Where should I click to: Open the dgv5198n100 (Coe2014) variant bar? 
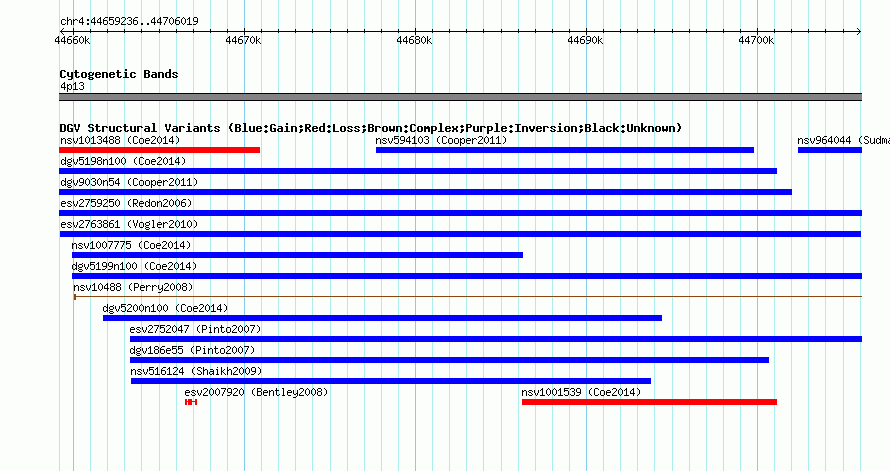click(418, 171)
